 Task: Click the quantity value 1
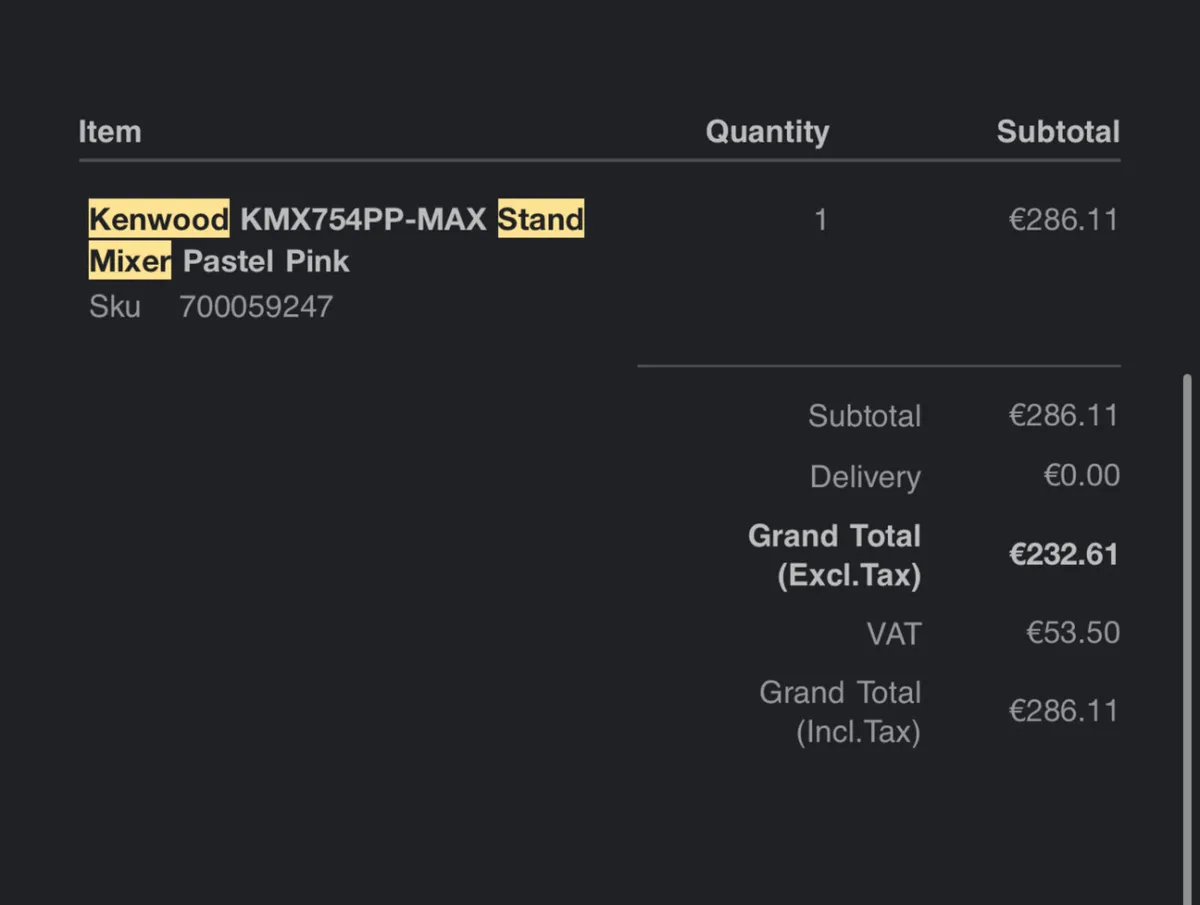pyautogui.click(x=821, y=220)
